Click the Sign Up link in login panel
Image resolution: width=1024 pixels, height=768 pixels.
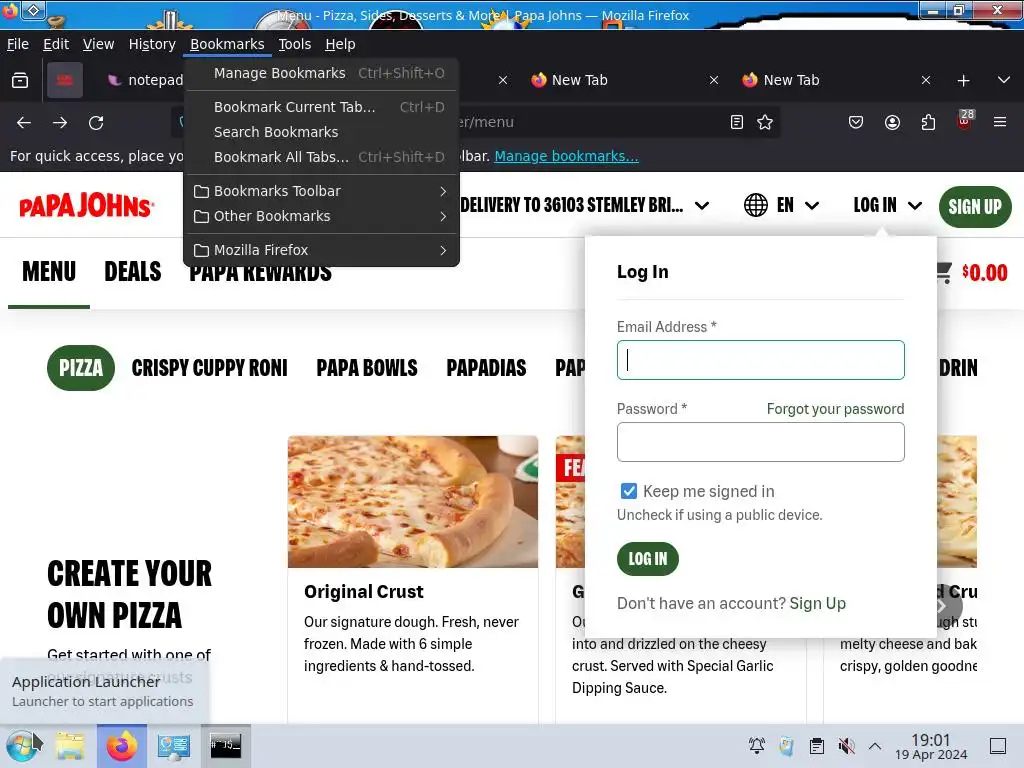[818, 603]
